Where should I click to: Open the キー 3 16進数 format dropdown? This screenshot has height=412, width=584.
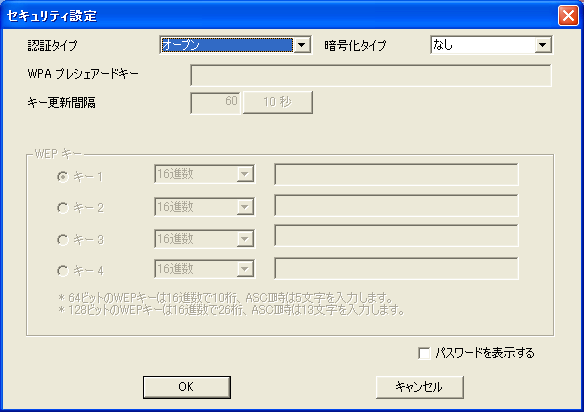coord(204,239)
